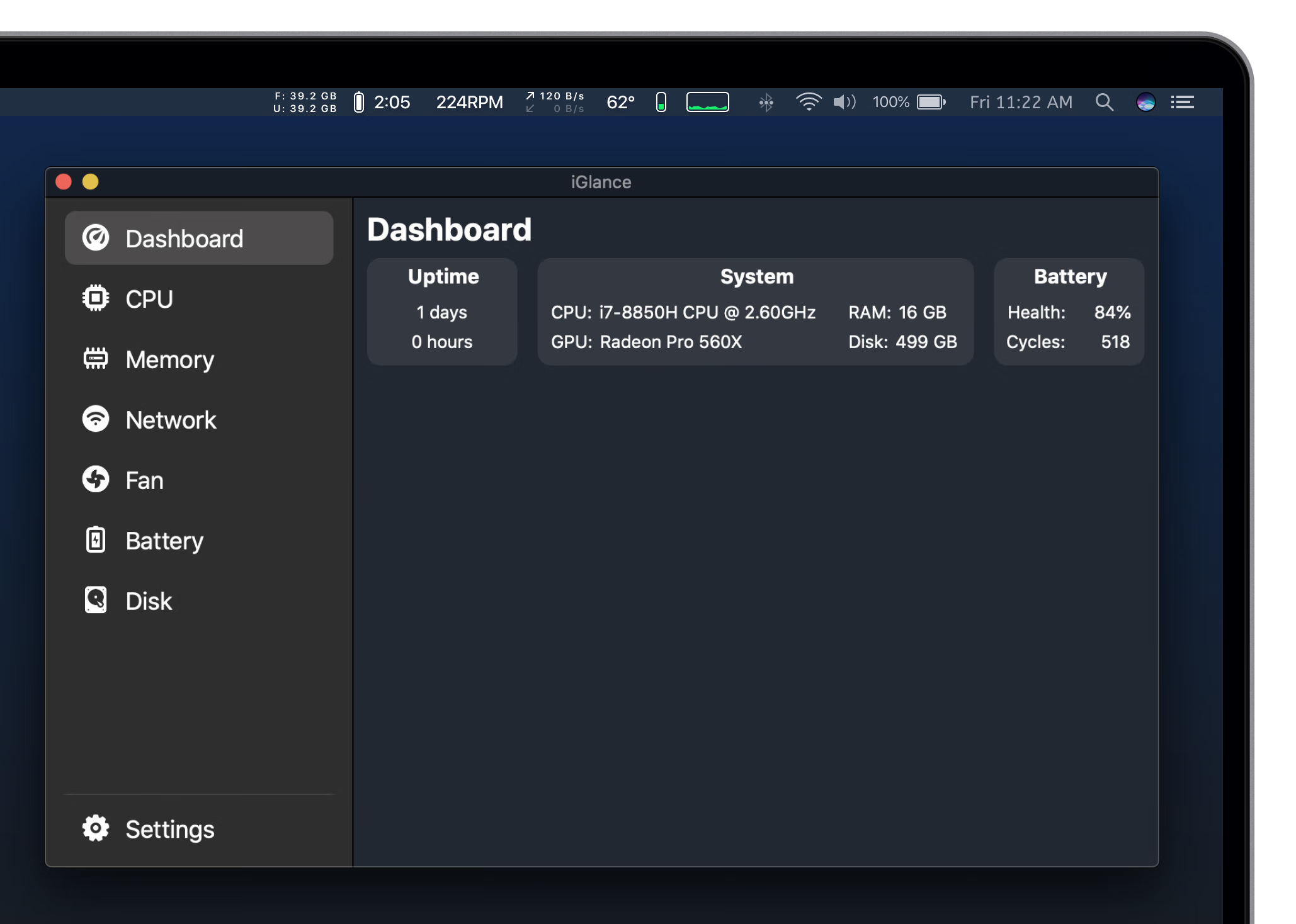Click the 224RPM fan speed menu bar item
1296x924 pixels.
tap(470, 102)
